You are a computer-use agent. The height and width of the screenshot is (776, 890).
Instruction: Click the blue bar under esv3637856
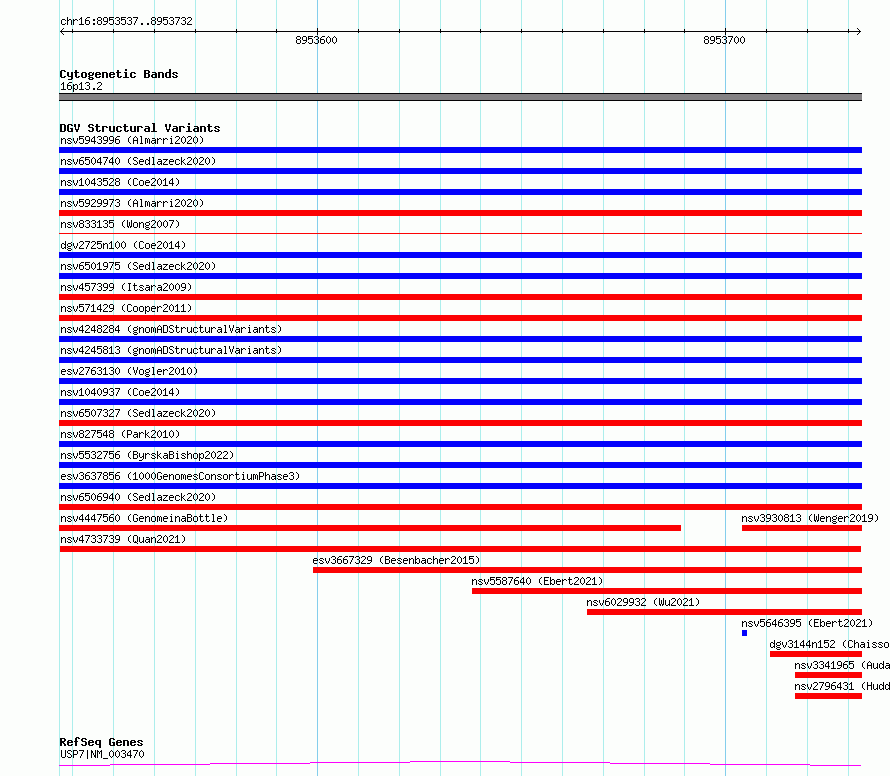tap(460, 486)
